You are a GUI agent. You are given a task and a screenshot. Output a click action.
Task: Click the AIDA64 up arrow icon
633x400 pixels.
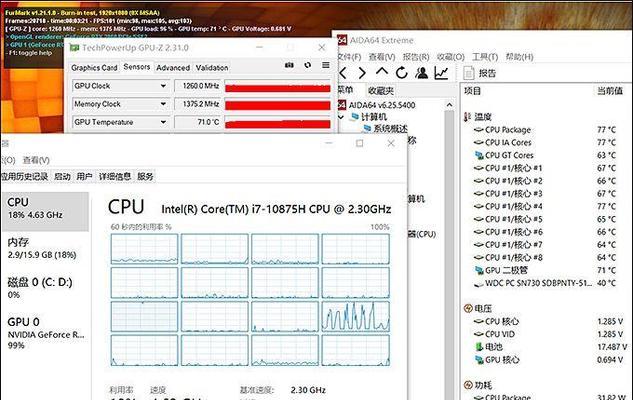pyautogui.click(x=381, y=72)
